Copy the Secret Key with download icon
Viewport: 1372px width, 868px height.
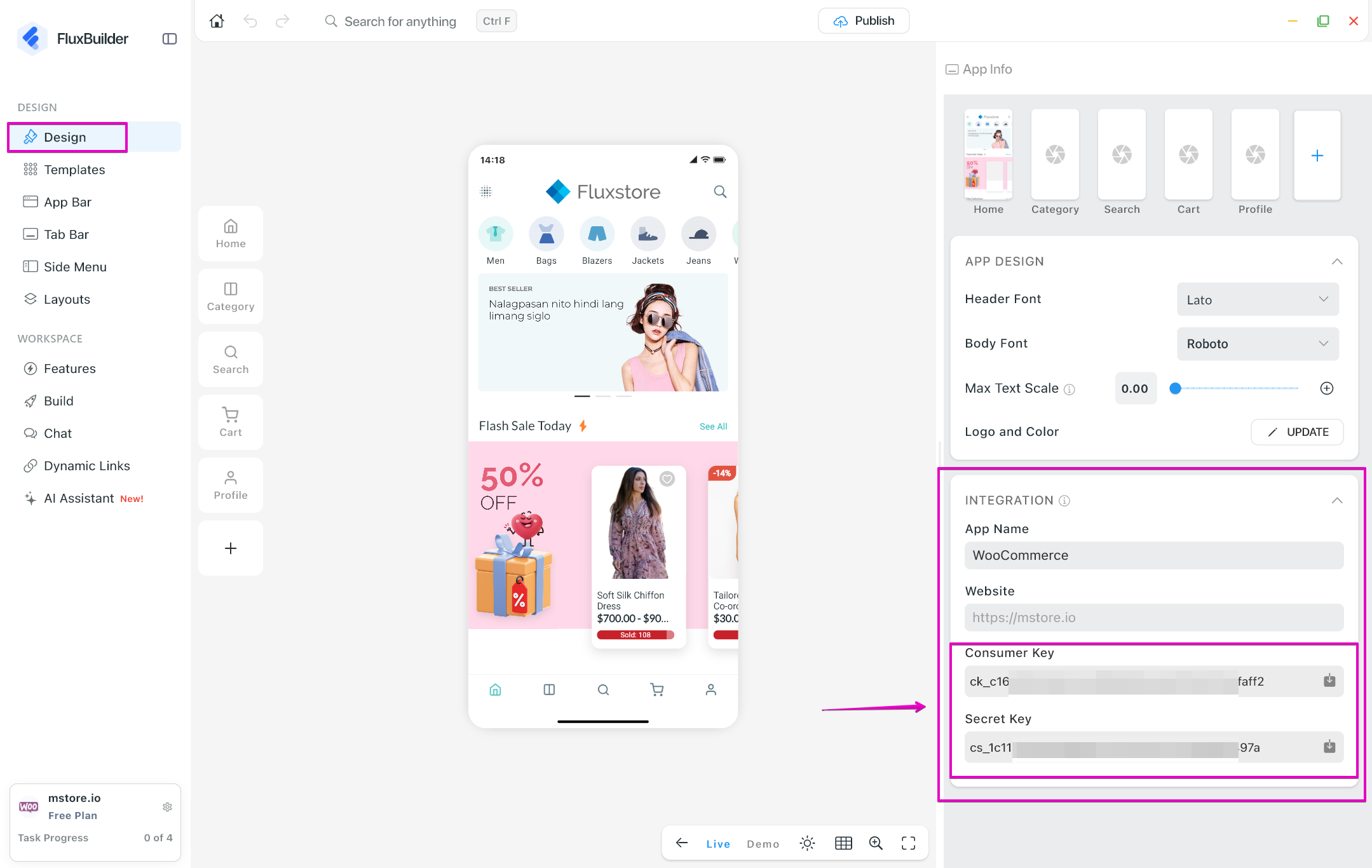(1329, 747)
